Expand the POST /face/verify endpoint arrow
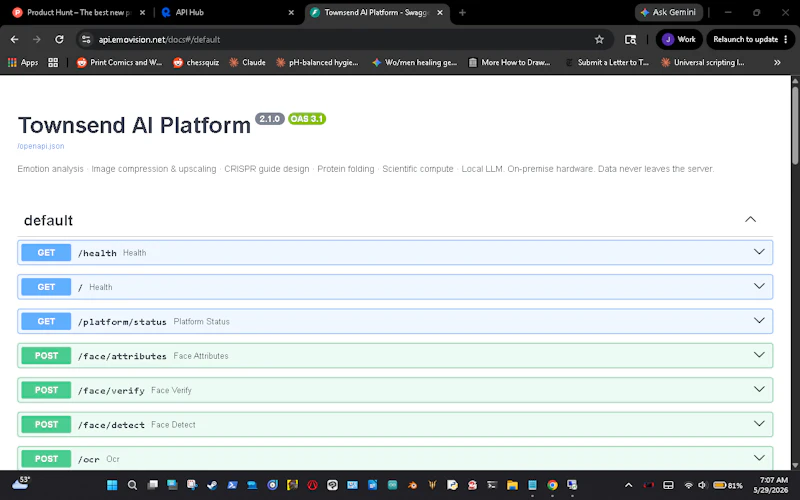Screen dimensions: 800x500 [759, 389]
